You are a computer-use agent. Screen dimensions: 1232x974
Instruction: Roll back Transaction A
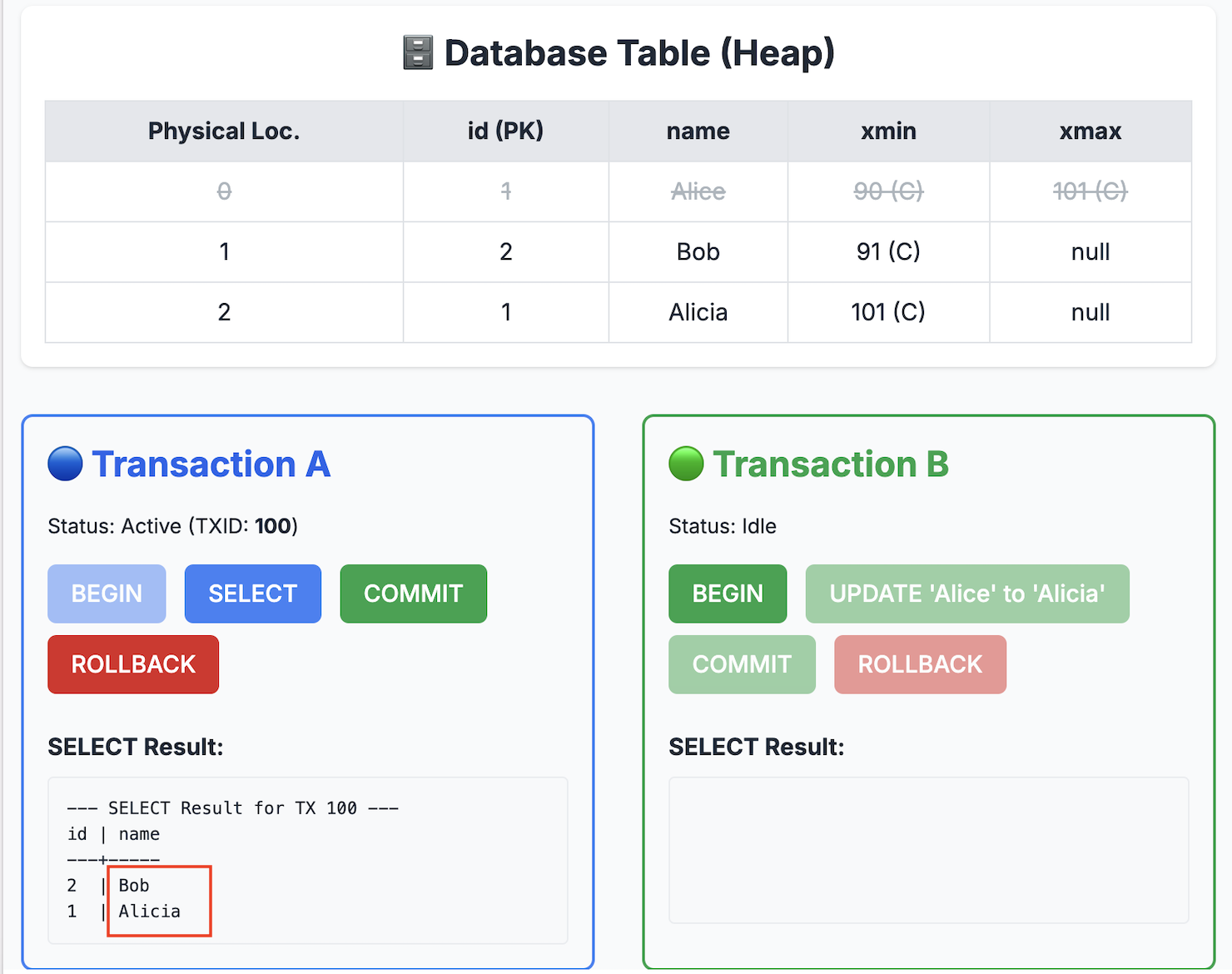pos(133,664)
